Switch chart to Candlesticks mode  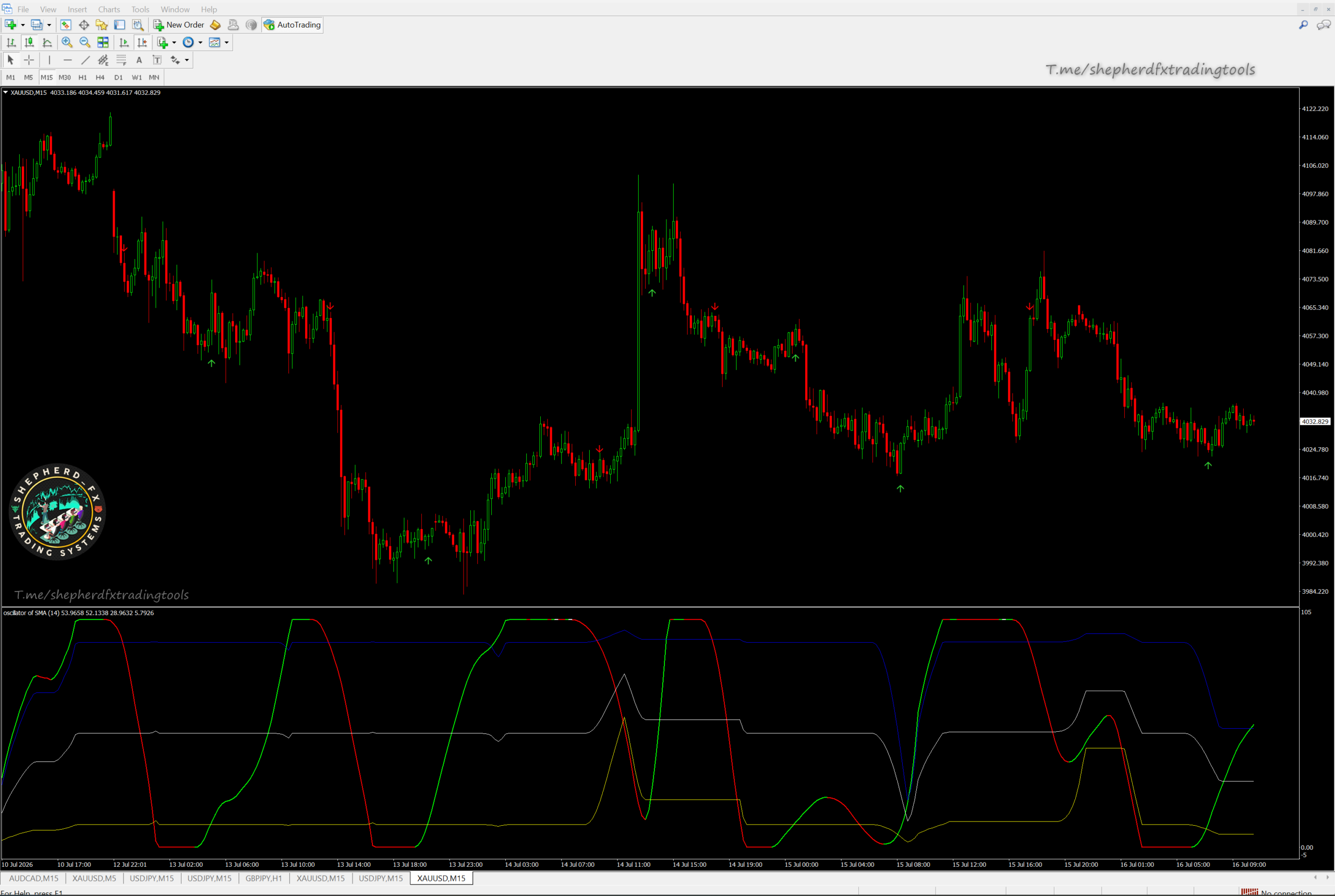pyautogui.click(x=29, y=42)
